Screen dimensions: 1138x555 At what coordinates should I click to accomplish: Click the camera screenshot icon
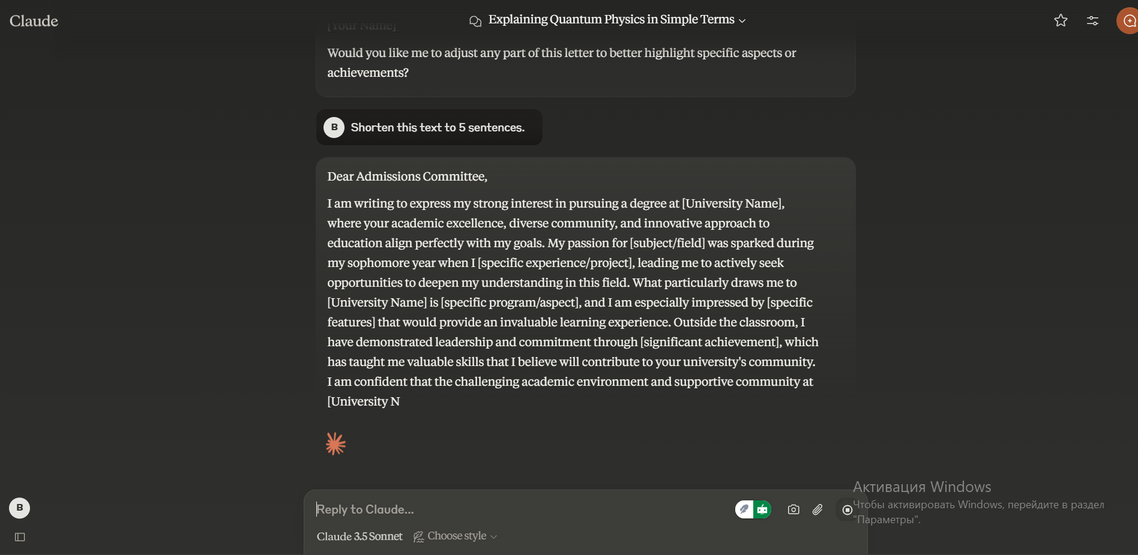[793, 509]
